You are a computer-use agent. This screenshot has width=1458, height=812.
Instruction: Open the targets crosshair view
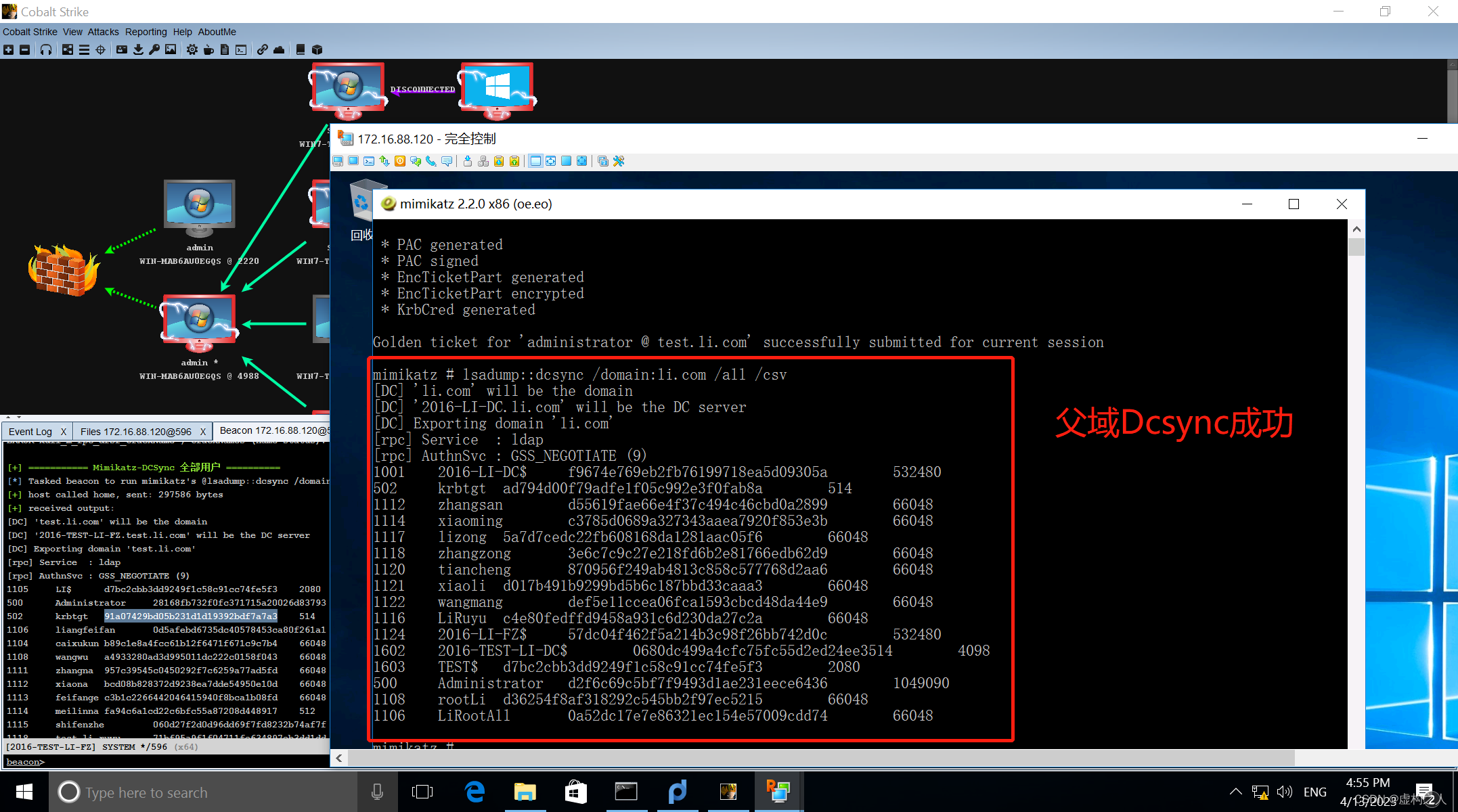[x=100, y=50]
